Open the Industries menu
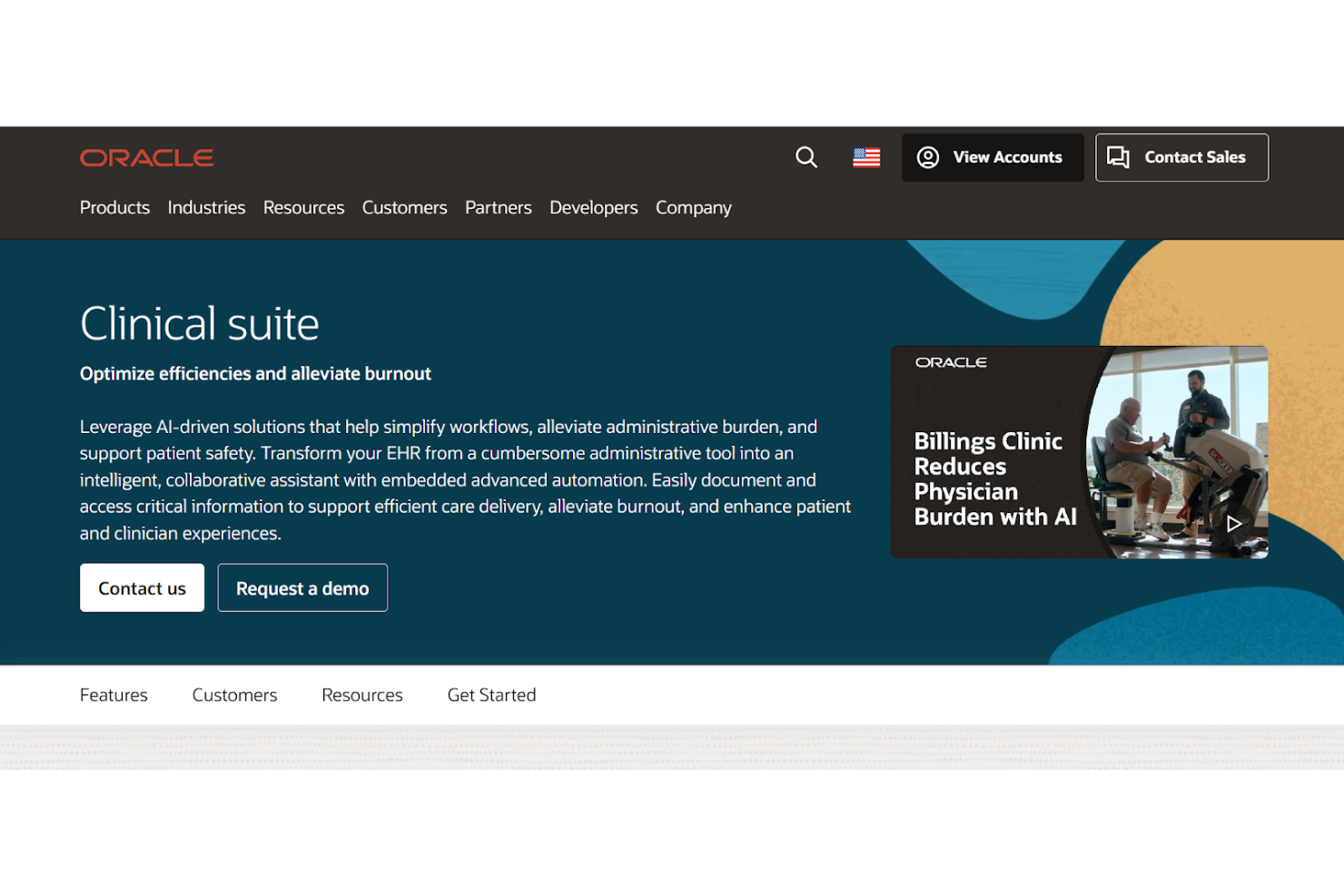 (206, 208)
